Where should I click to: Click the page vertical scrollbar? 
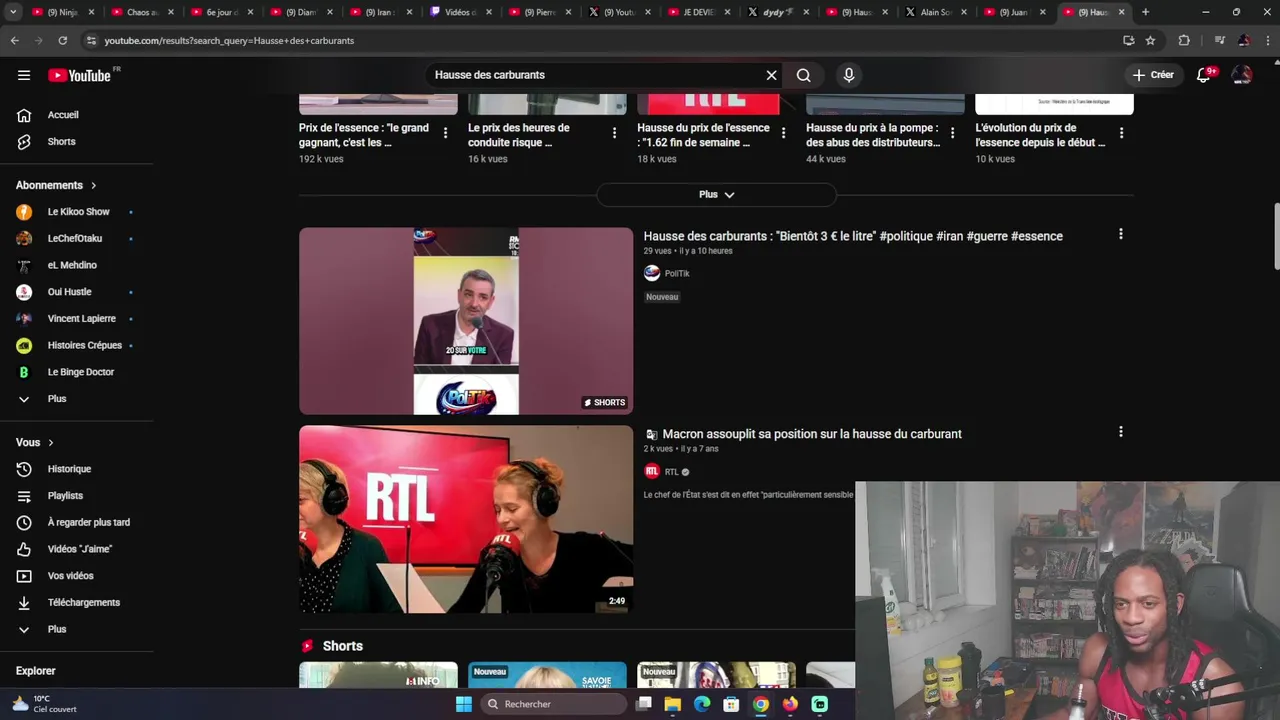pyautogui.click(x=1276, y=236)
